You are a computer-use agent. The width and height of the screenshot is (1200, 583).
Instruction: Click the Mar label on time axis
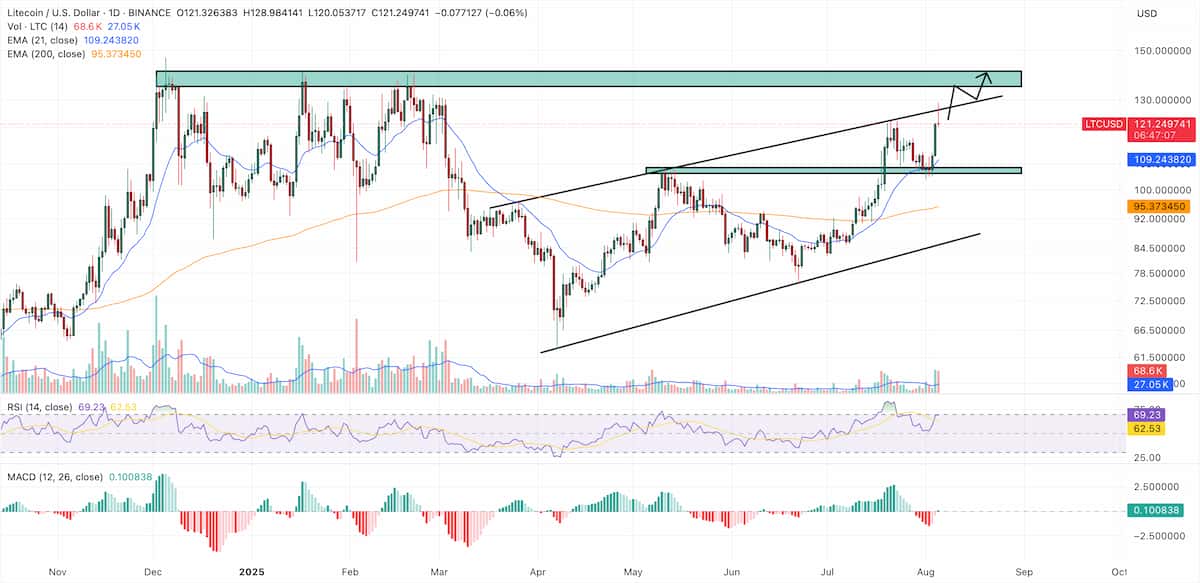tap(440, 572)
